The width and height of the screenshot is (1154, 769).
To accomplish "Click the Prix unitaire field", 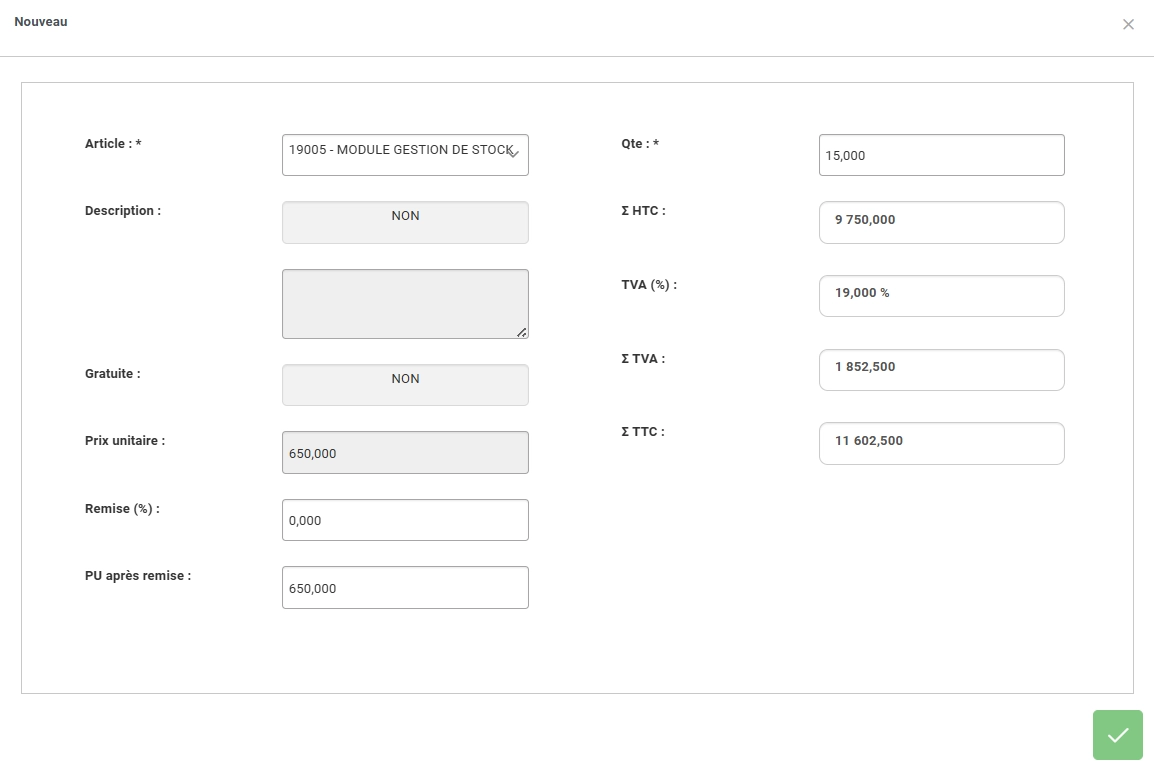I will (x=405, y=453).
